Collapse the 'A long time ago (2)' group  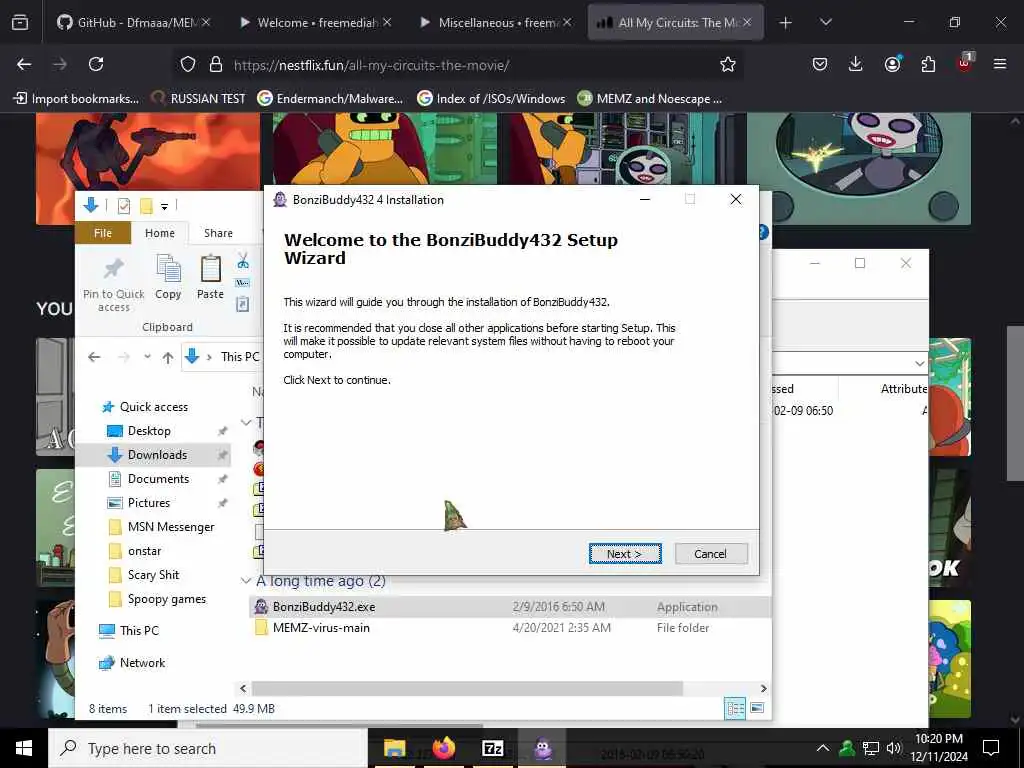pyautogui.click(x=246, y=581)
